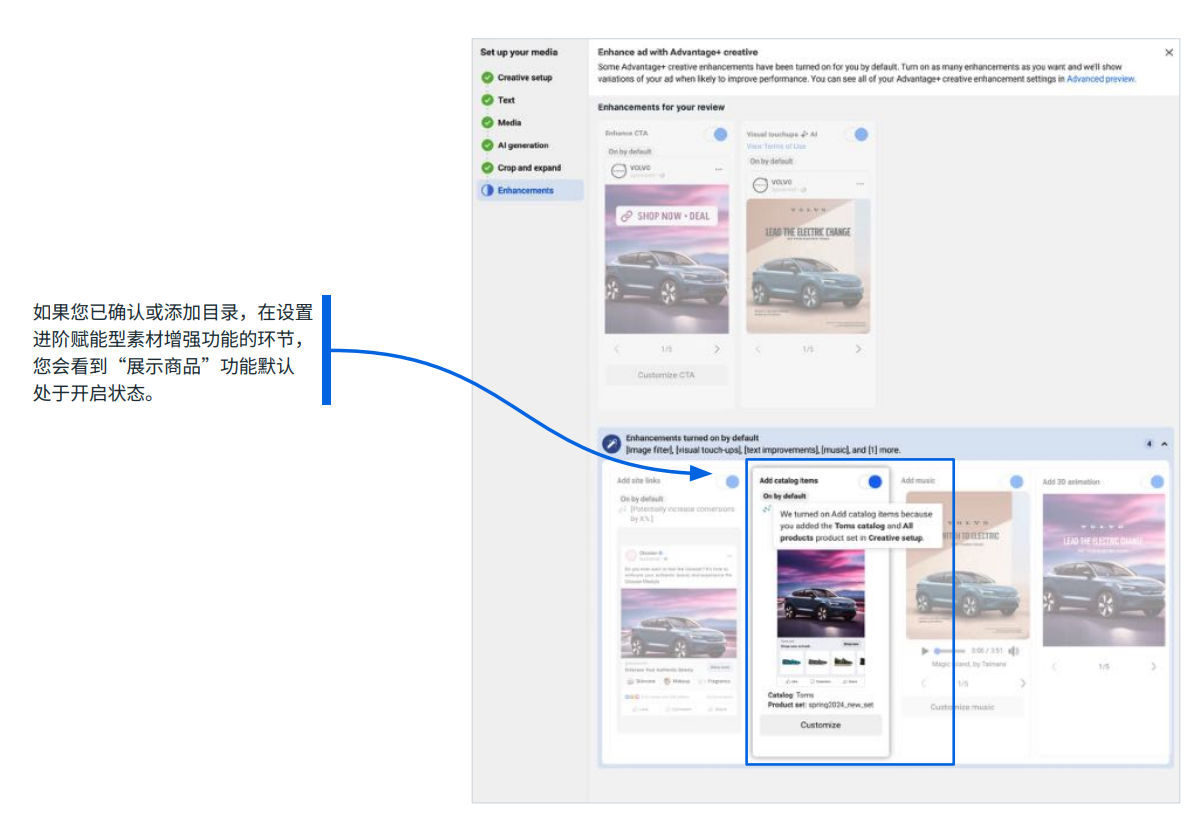This screenshot has height=819, width=1195.
Task: Click the music volume speaker icon
Action: pyautogui.click(x=1014, y=651)
